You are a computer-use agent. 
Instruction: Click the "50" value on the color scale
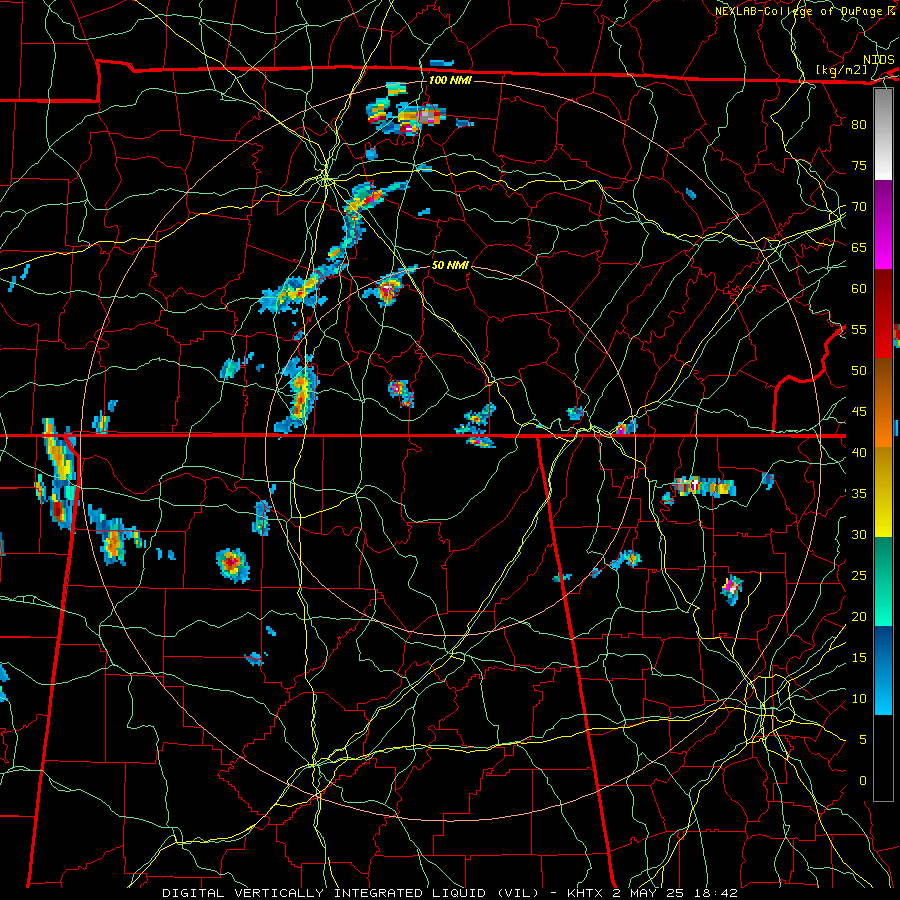pyautogui.click(x=859, y=370)
